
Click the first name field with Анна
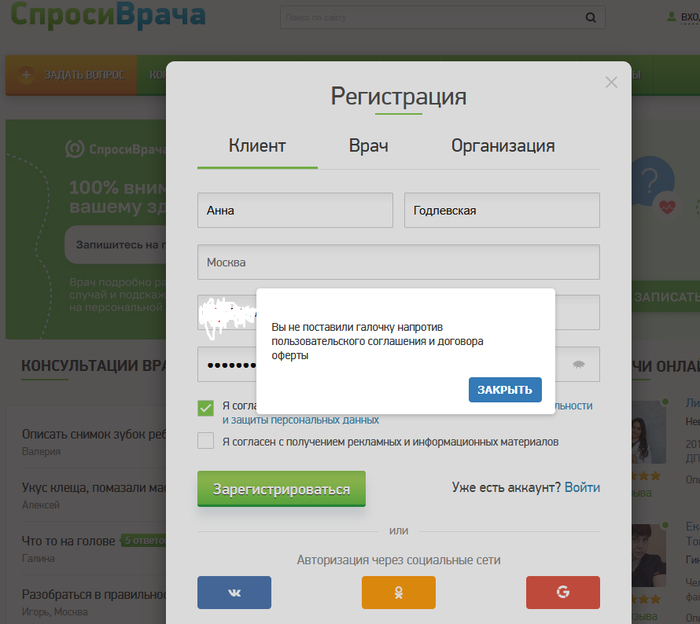click(295, 210)
